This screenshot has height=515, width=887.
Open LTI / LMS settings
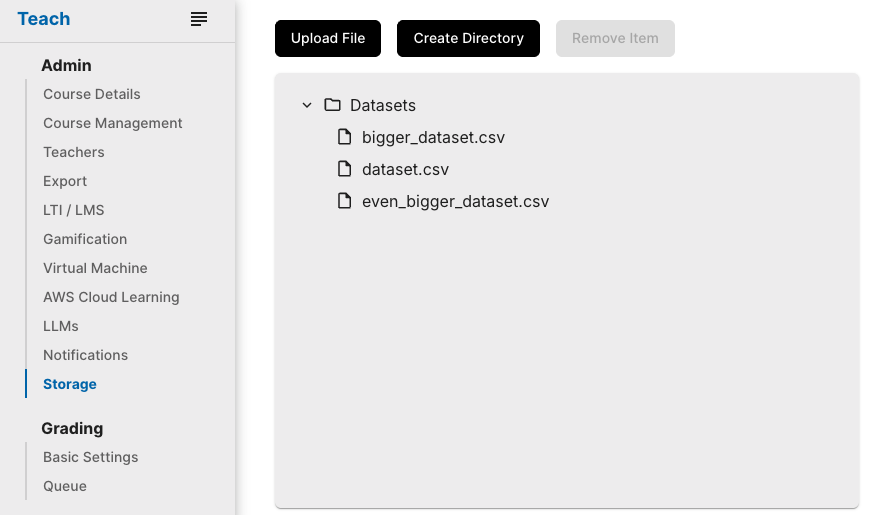(x=74, y=210)
